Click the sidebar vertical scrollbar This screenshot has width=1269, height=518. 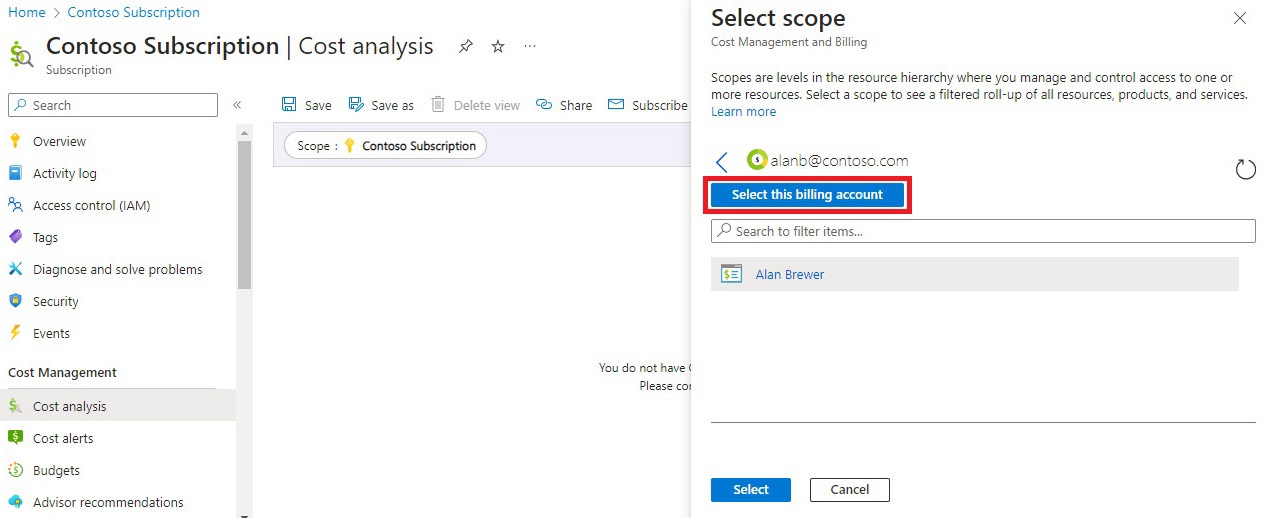pyautogui.click(x=244, y=215)
